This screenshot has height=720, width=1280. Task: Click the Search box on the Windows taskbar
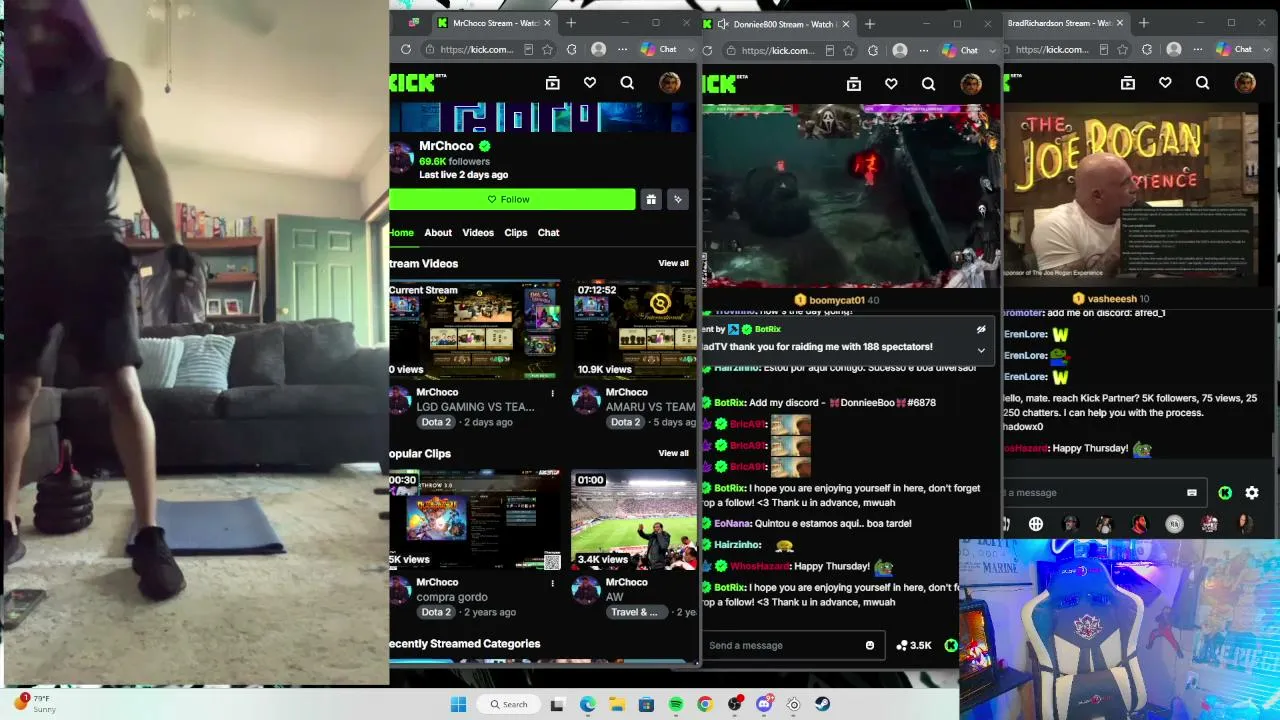click(508, 704)
